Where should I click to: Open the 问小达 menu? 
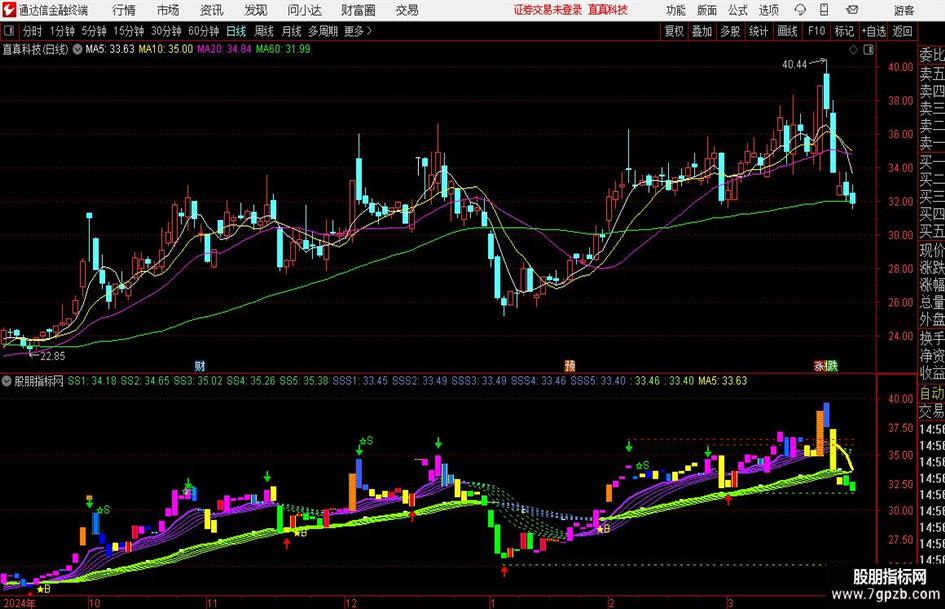coord(304,10)
